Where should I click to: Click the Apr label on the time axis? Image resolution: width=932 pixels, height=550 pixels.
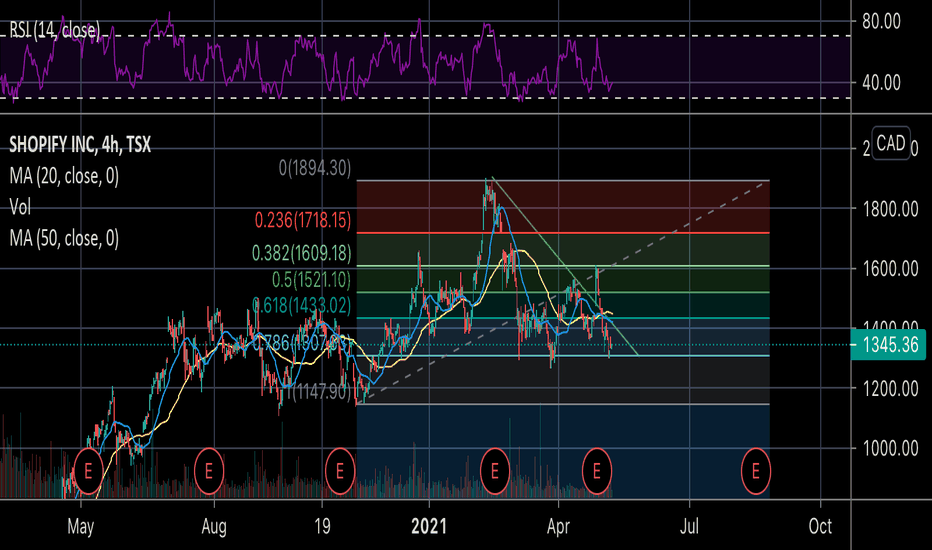coord(558,527)
